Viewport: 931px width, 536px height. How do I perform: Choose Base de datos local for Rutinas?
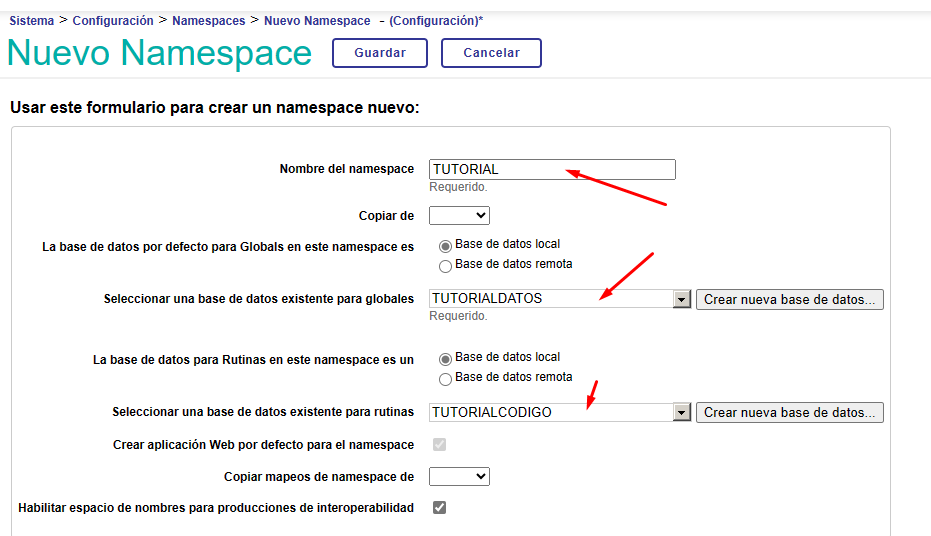pyautogui.click(x=446, y=358)
